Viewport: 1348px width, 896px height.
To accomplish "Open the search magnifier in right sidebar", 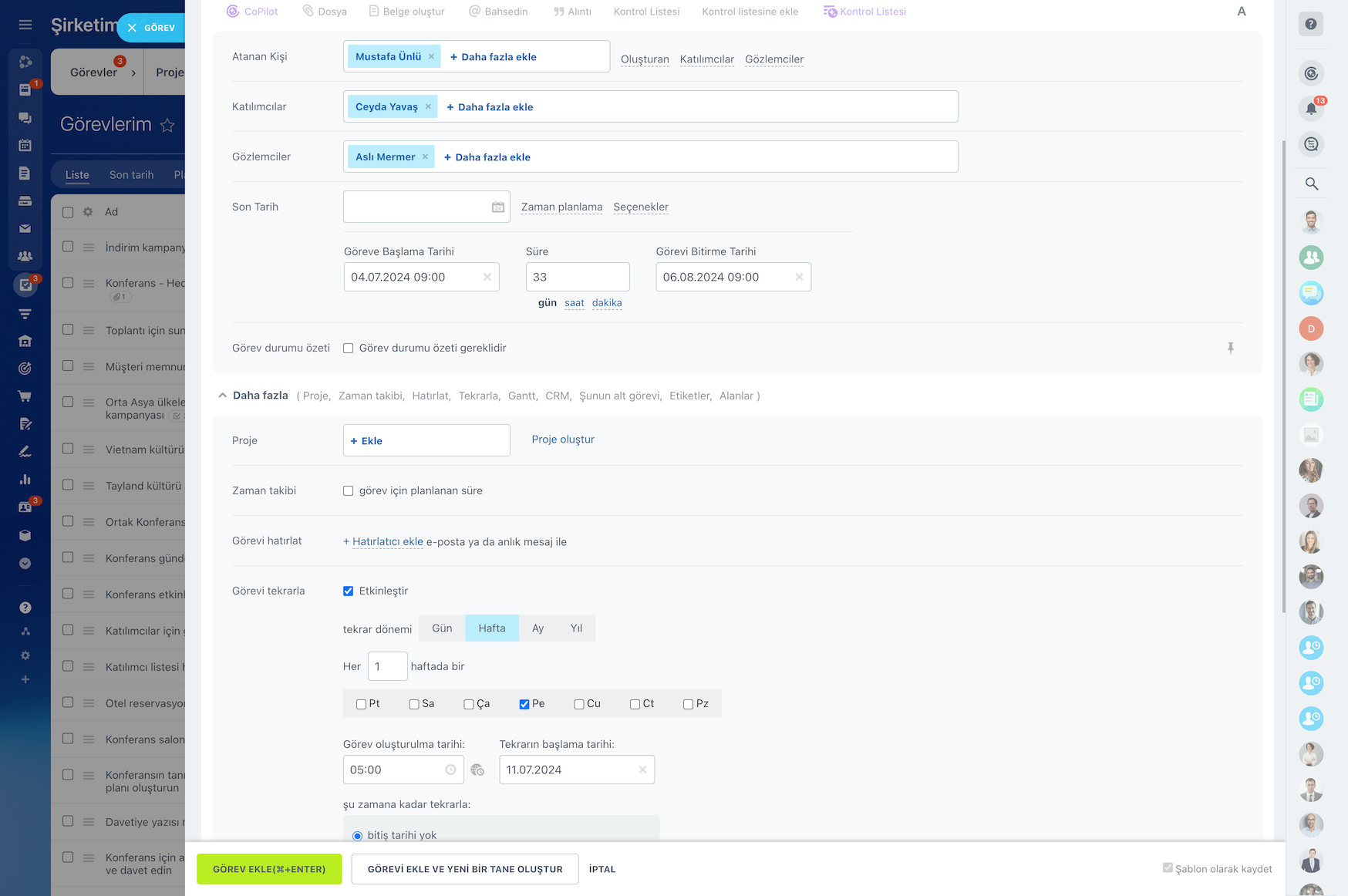I will click(1311, 184).
